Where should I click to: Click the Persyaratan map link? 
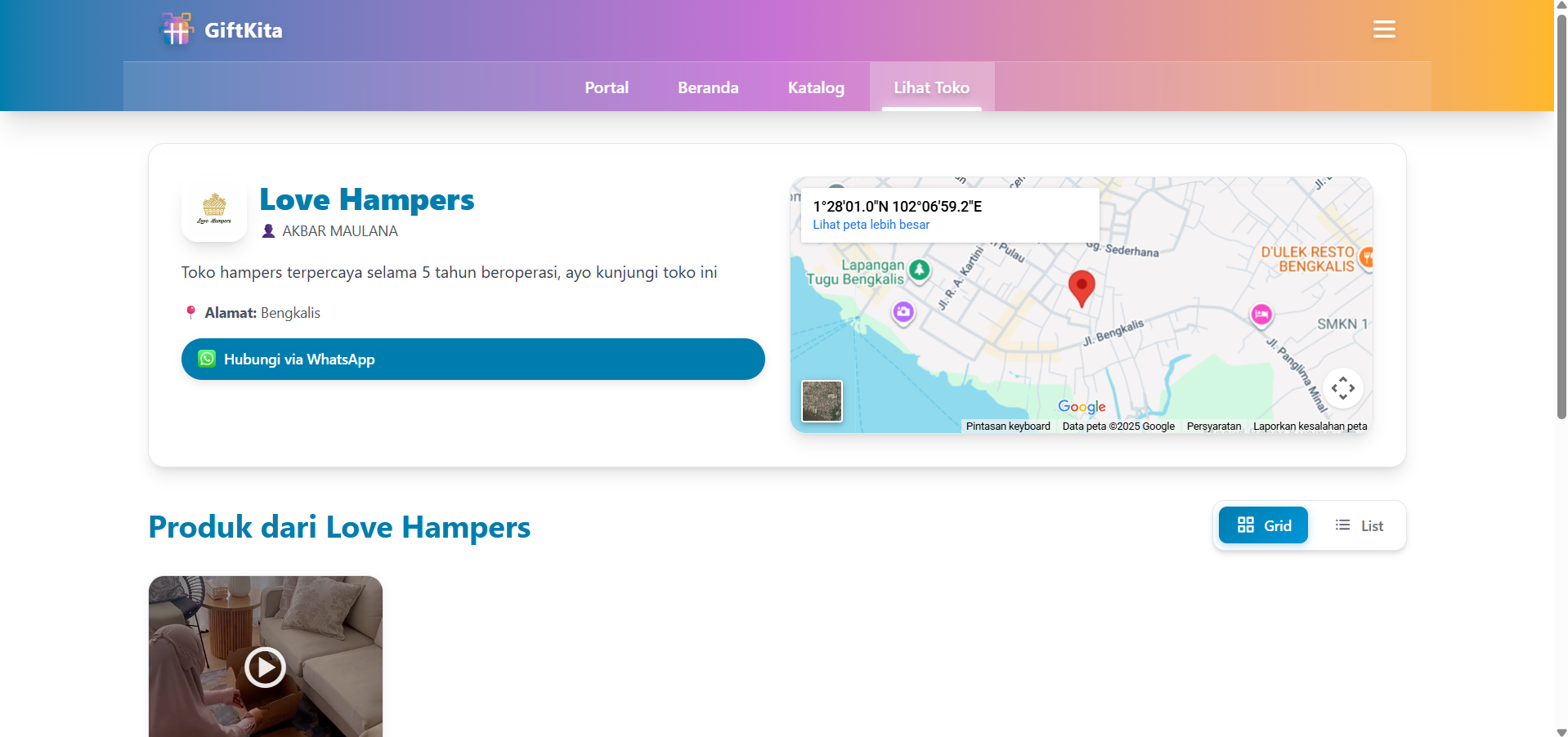(1213, 427)
